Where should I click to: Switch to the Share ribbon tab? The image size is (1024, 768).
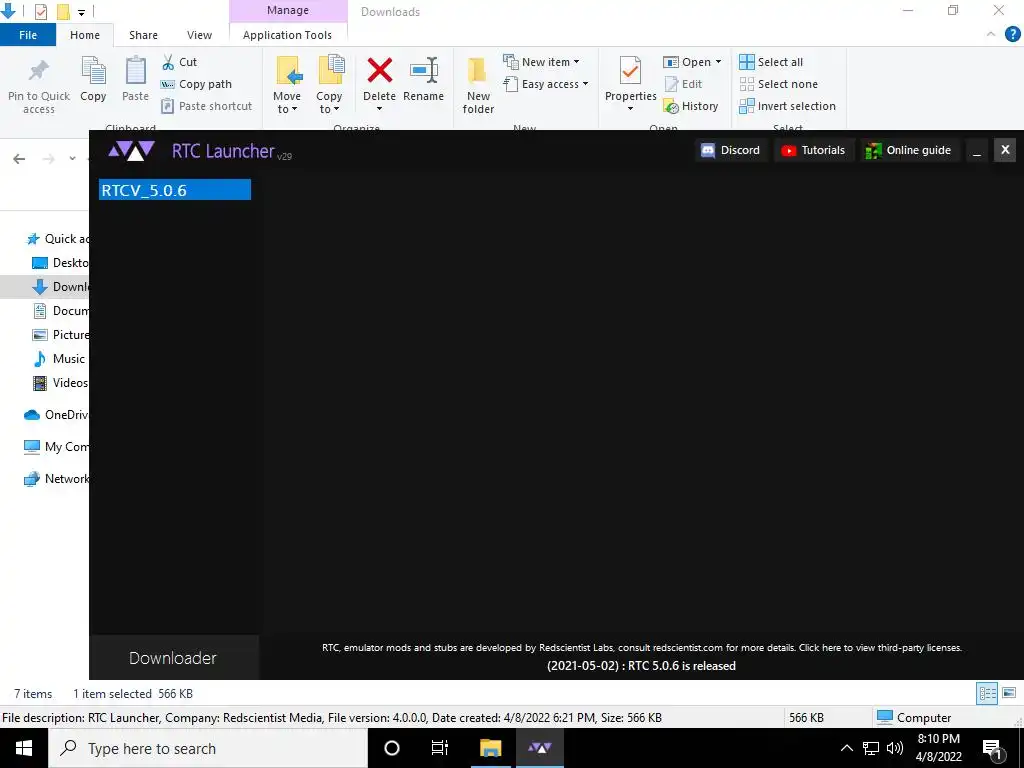[143, 35]
